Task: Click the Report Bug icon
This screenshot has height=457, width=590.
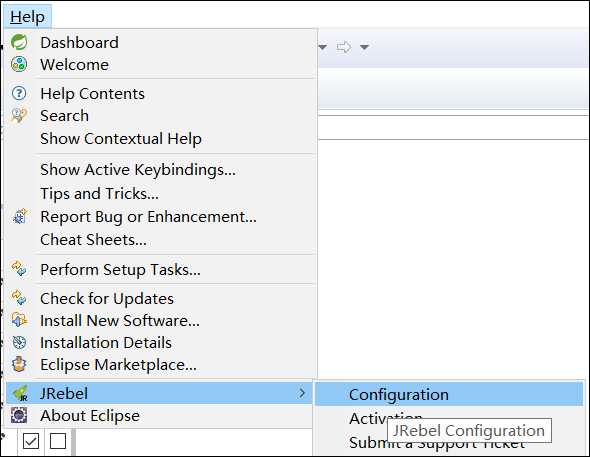Action: [x=20, y=216]
